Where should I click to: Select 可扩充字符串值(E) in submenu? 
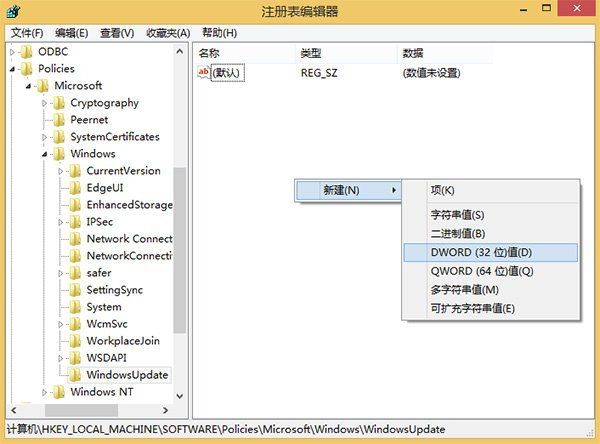coord(491,309)
